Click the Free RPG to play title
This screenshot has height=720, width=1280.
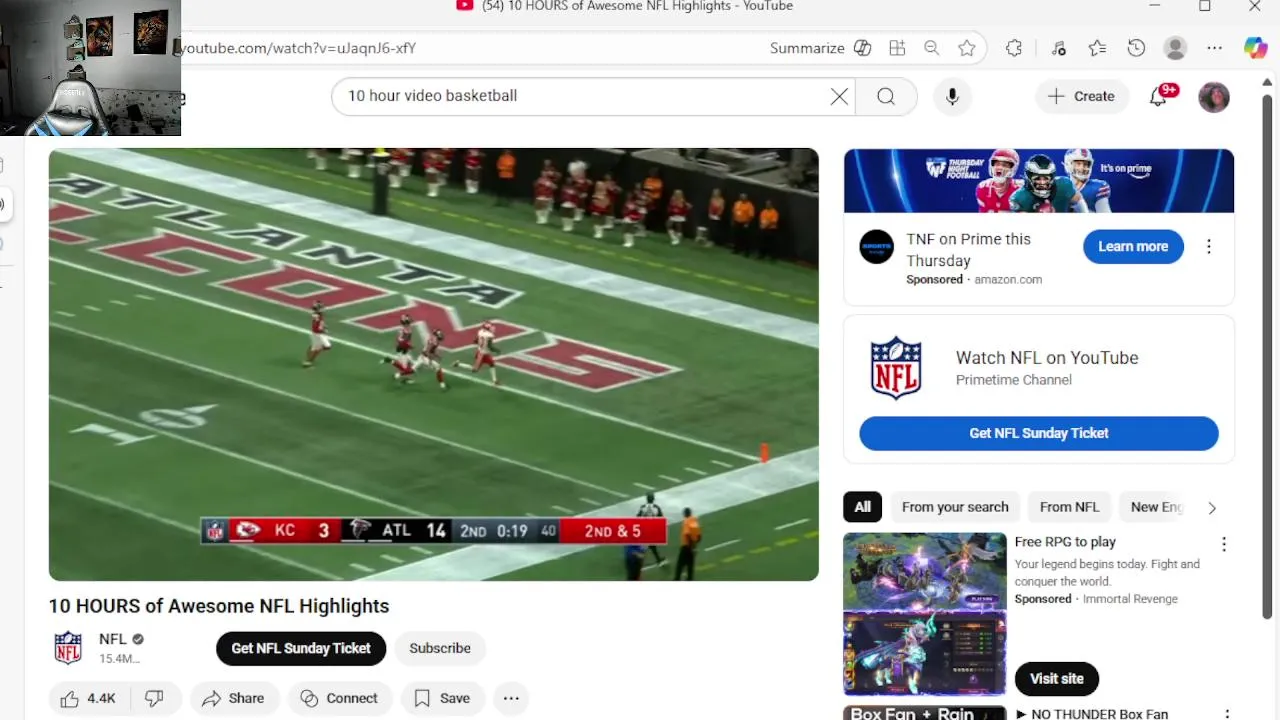pyautogui.click(x=1065, y=542)
